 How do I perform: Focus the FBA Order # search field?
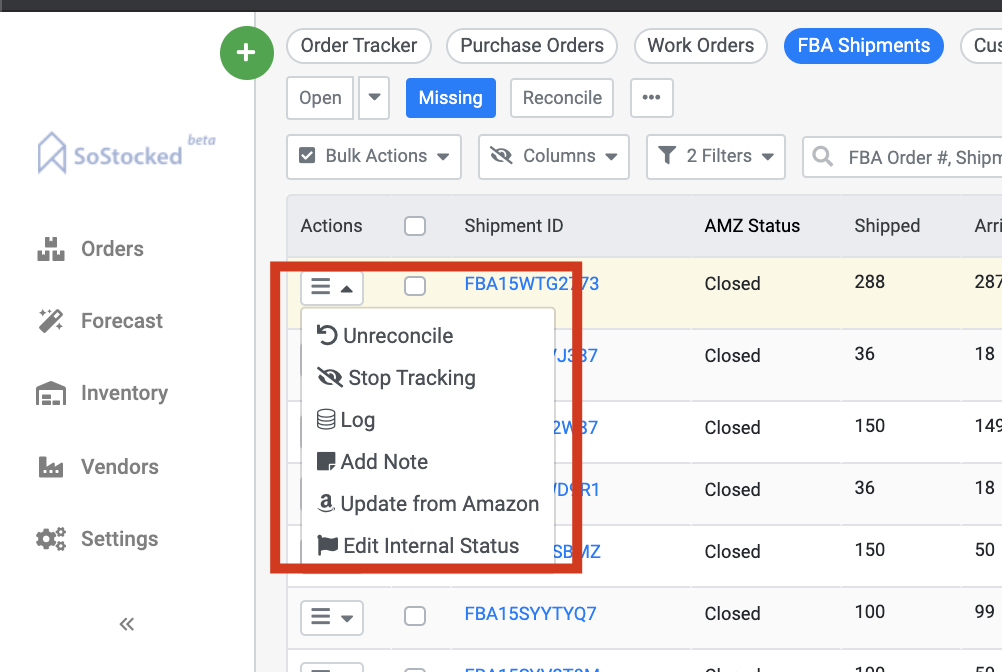coord(902,157)
